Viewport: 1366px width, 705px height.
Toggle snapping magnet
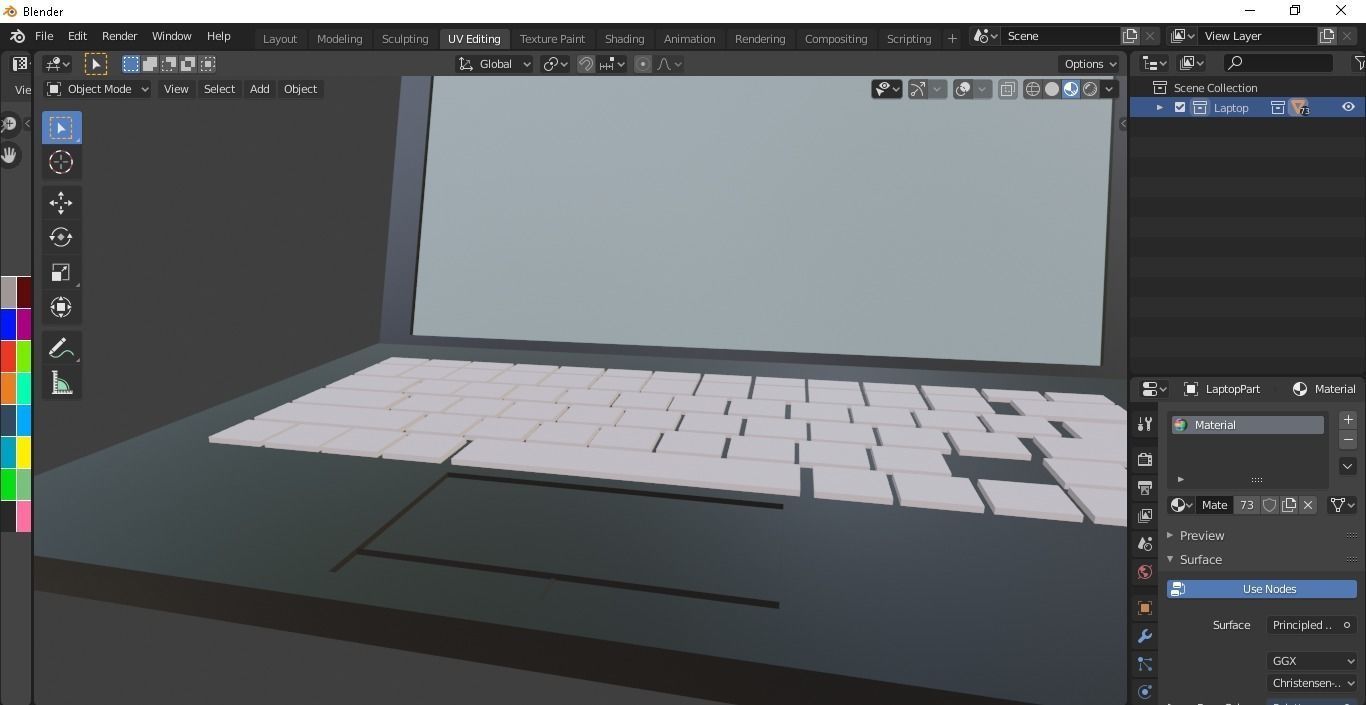point(586,64)
